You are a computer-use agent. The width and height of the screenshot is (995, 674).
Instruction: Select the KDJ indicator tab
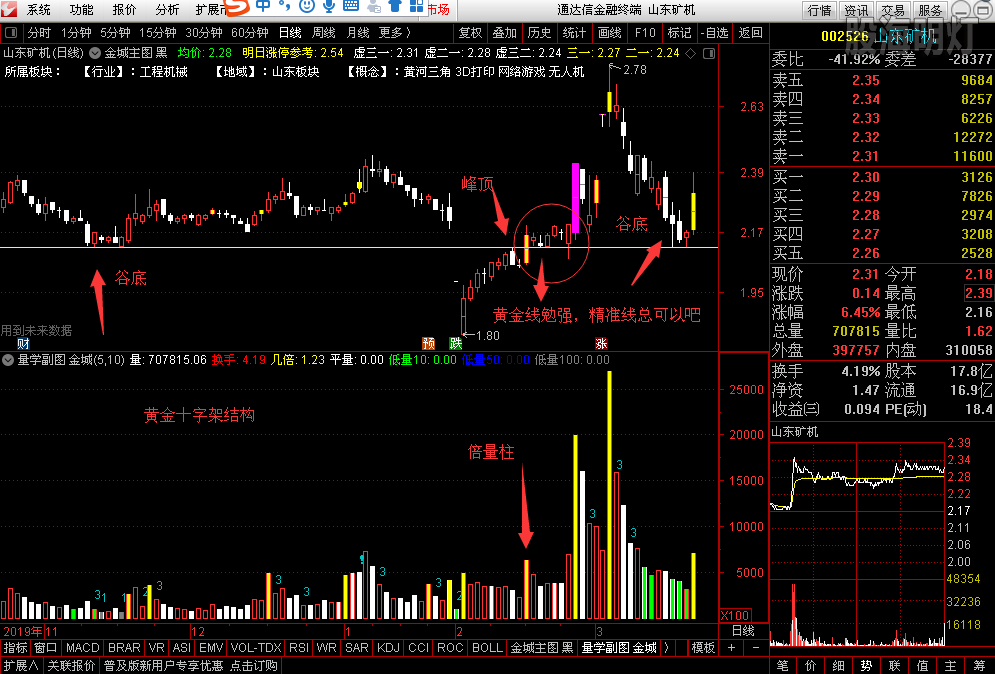tap(387, 647)
